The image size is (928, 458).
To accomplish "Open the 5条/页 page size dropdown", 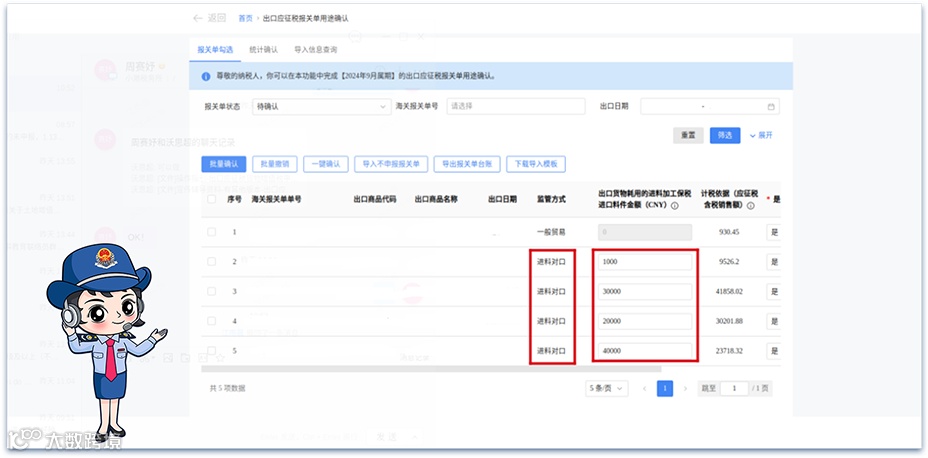I will click(607, 389).
